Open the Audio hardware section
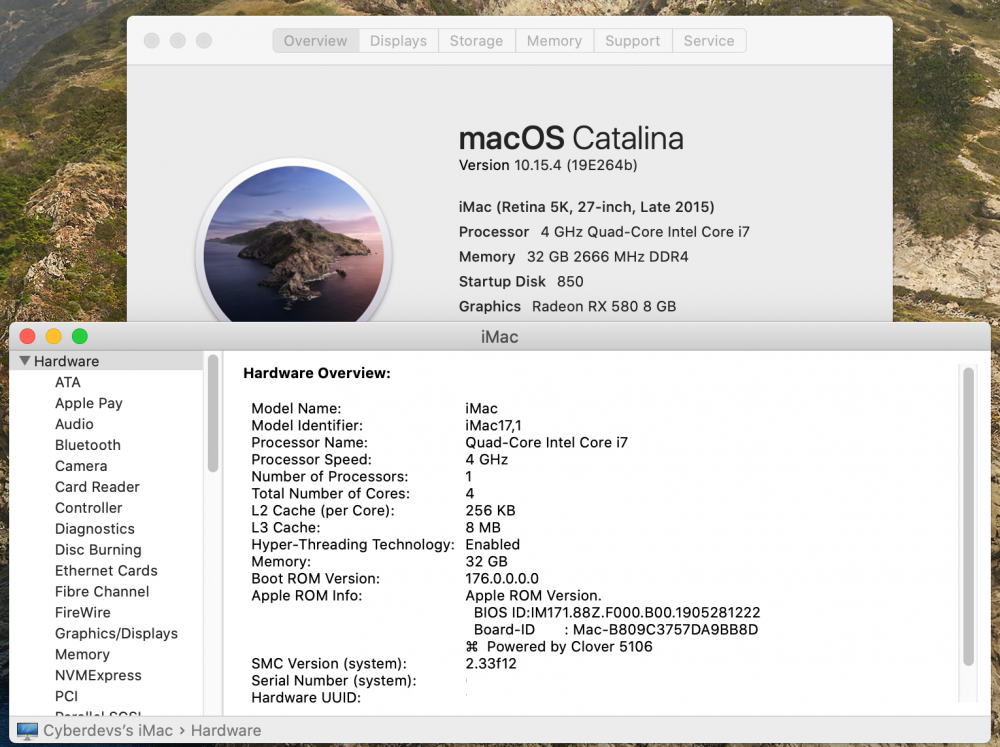Image resolution: width=1000 pixels, height=747 pixels. 74,424
